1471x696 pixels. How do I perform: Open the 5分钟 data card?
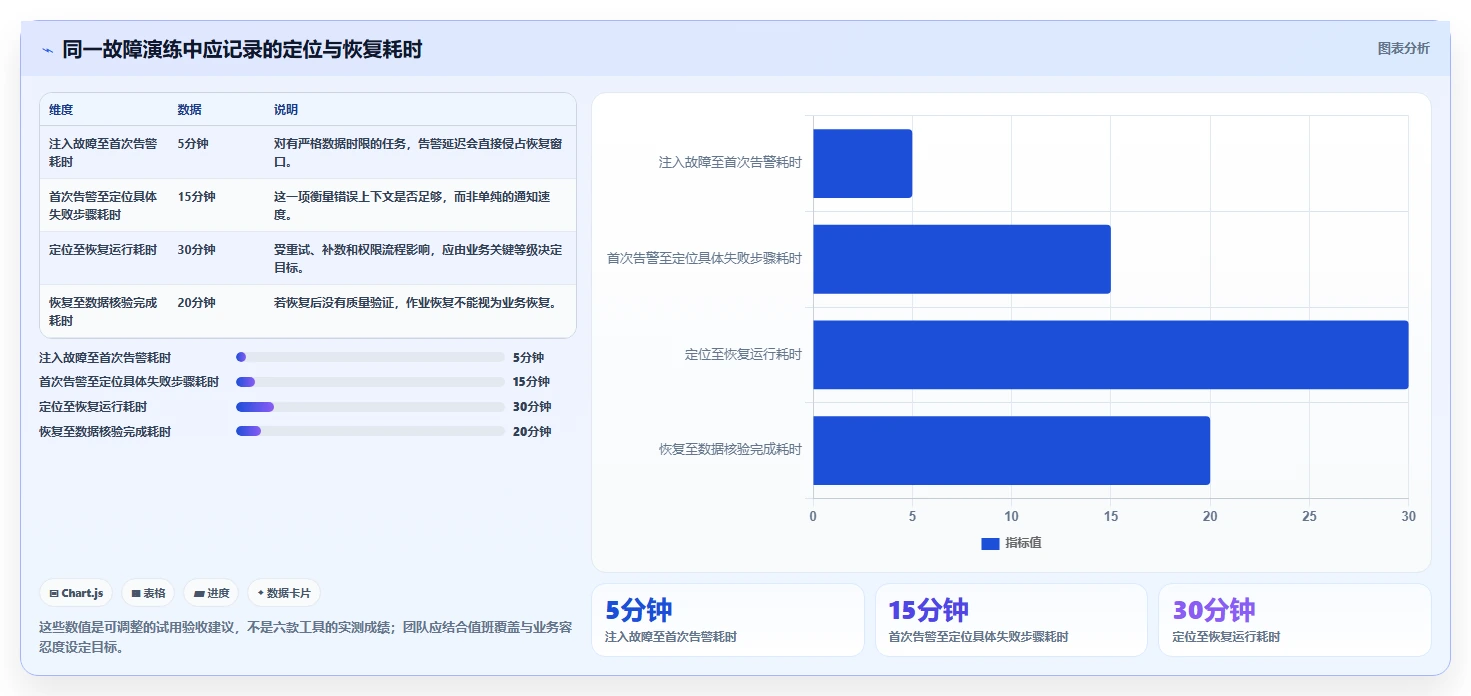(x=728, y=620)
